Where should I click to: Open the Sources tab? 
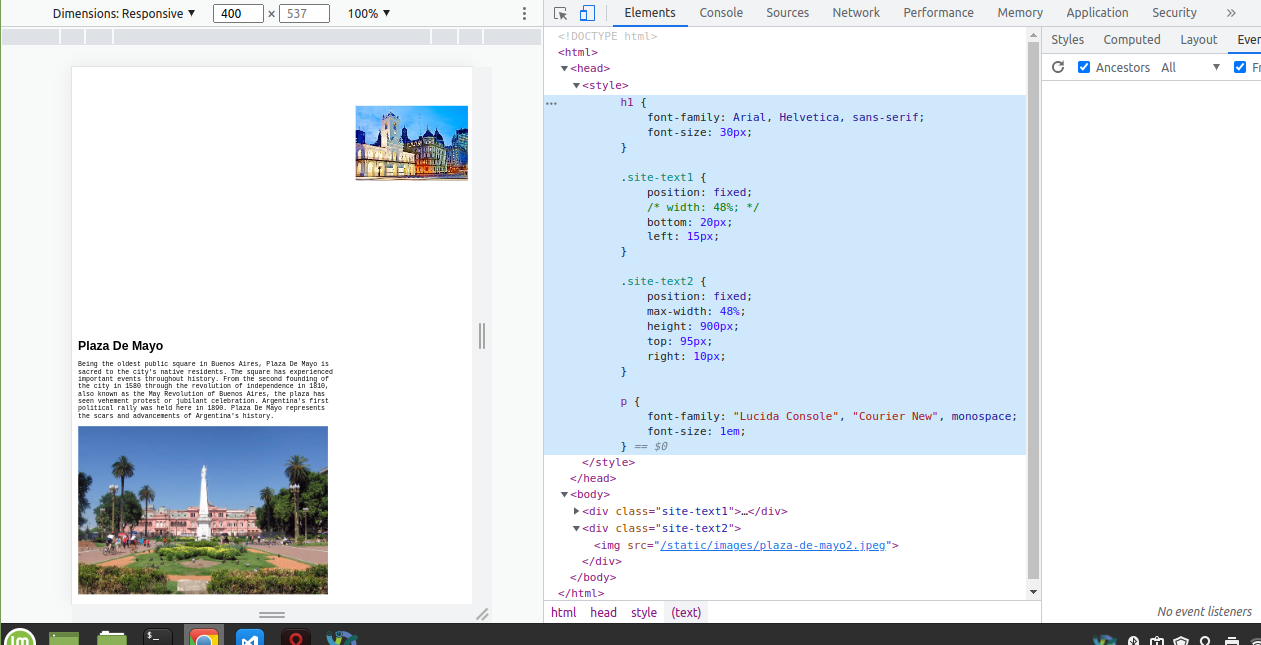pyautogui.click(x=788, y=13)
